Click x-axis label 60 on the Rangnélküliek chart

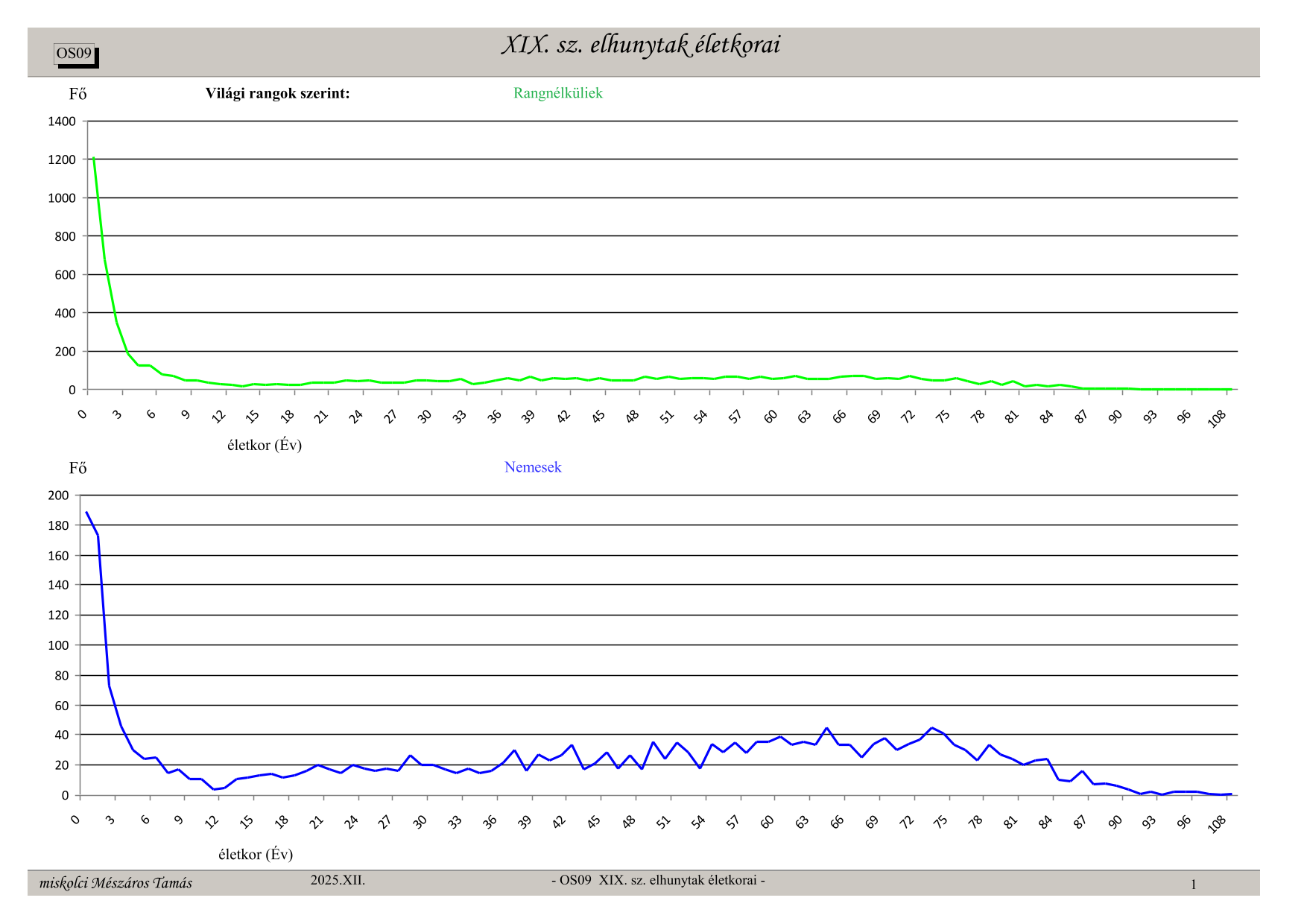pos(770,417)
